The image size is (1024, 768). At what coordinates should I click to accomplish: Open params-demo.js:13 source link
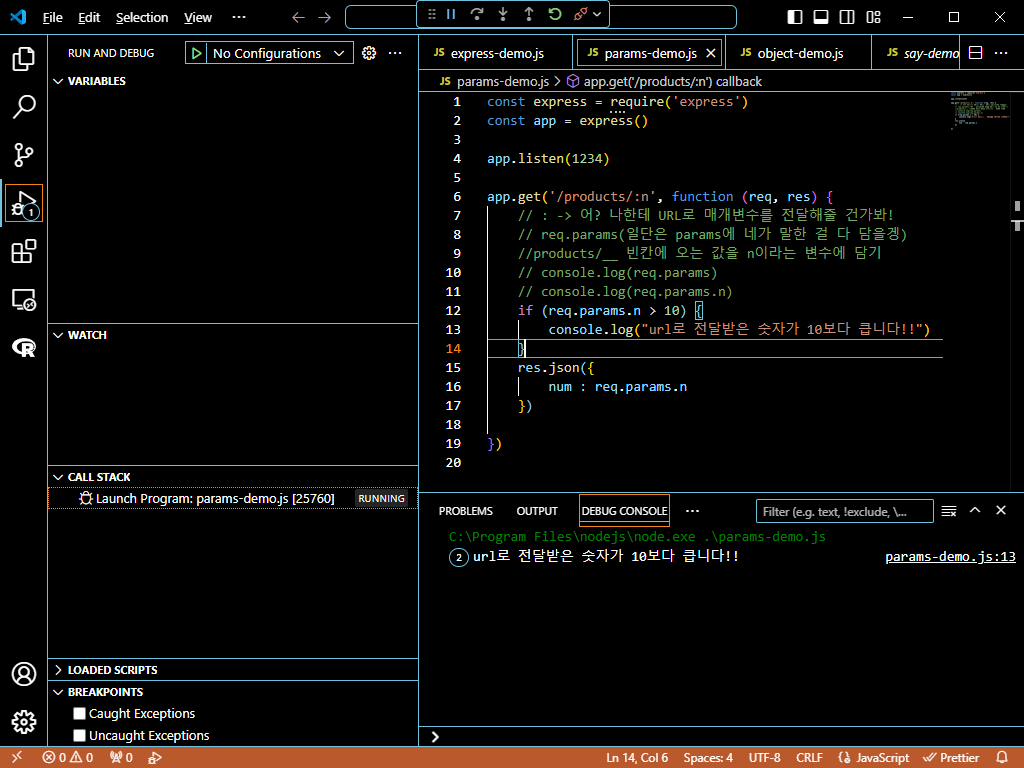[950, 557]
